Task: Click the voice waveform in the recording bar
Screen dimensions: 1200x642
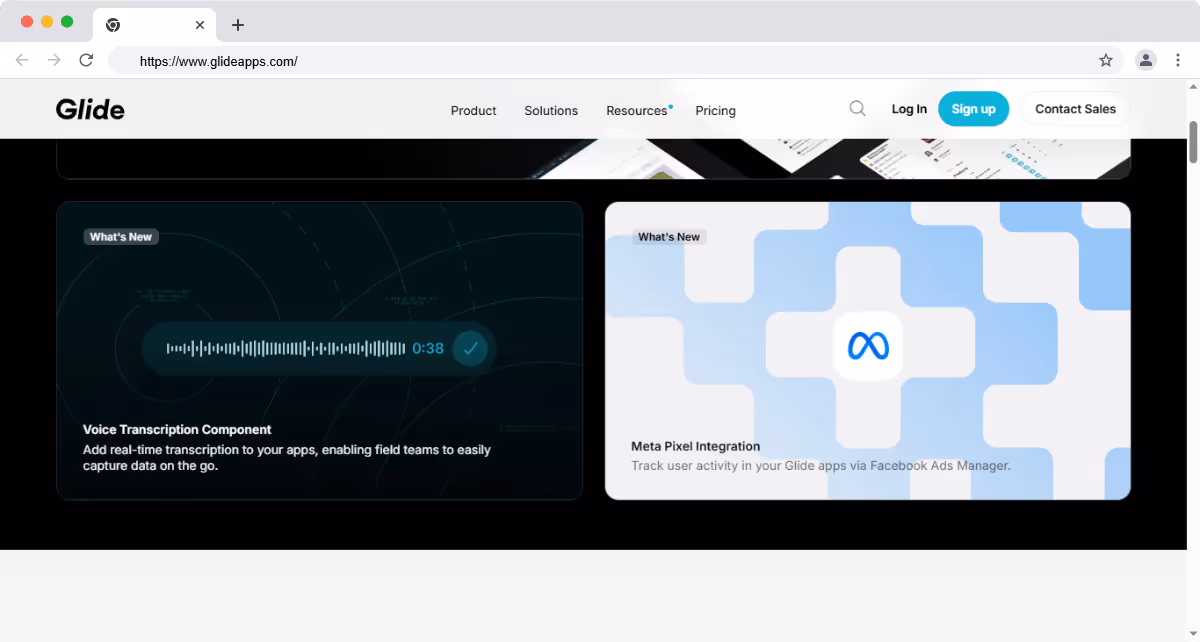Action: click(285, 348)
